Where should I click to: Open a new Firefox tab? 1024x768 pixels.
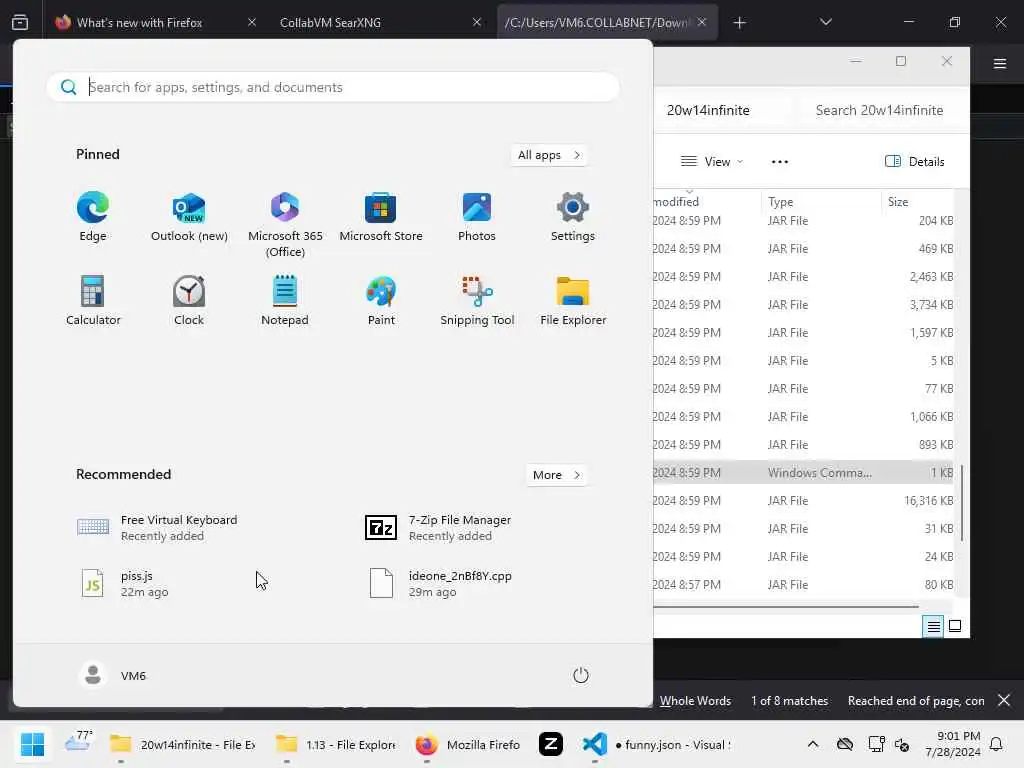(x=739, y=23)
